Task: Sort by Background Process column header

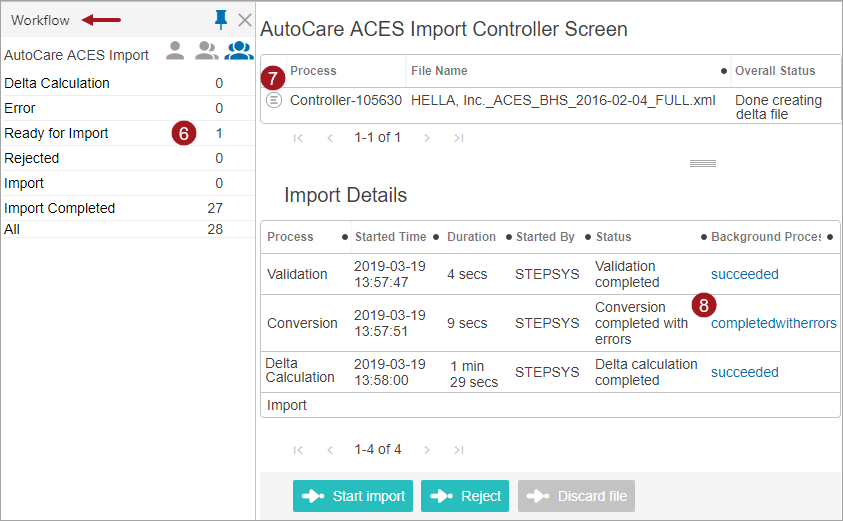Action: click(x=766, y=237)
